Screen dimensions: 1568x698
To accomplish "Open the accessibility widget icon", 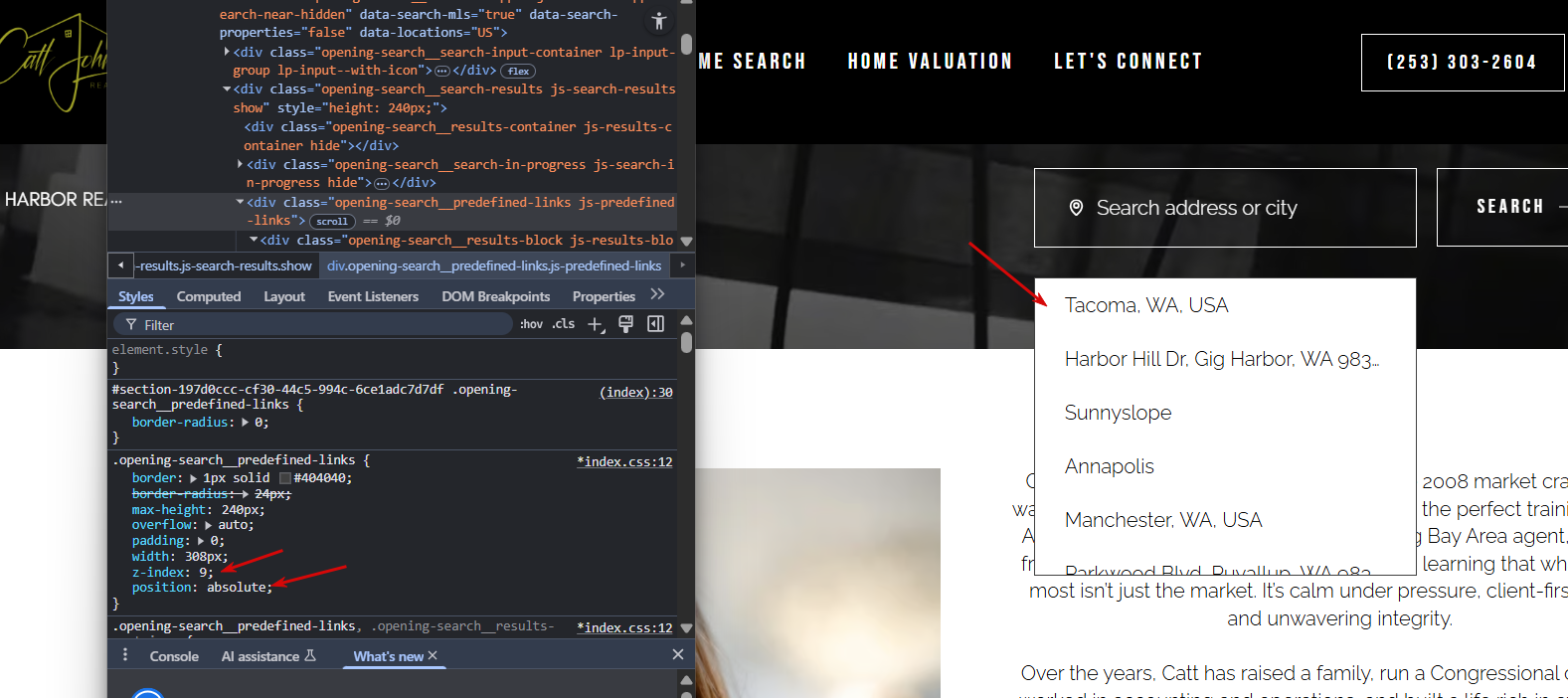I will [x=659, y=21].
